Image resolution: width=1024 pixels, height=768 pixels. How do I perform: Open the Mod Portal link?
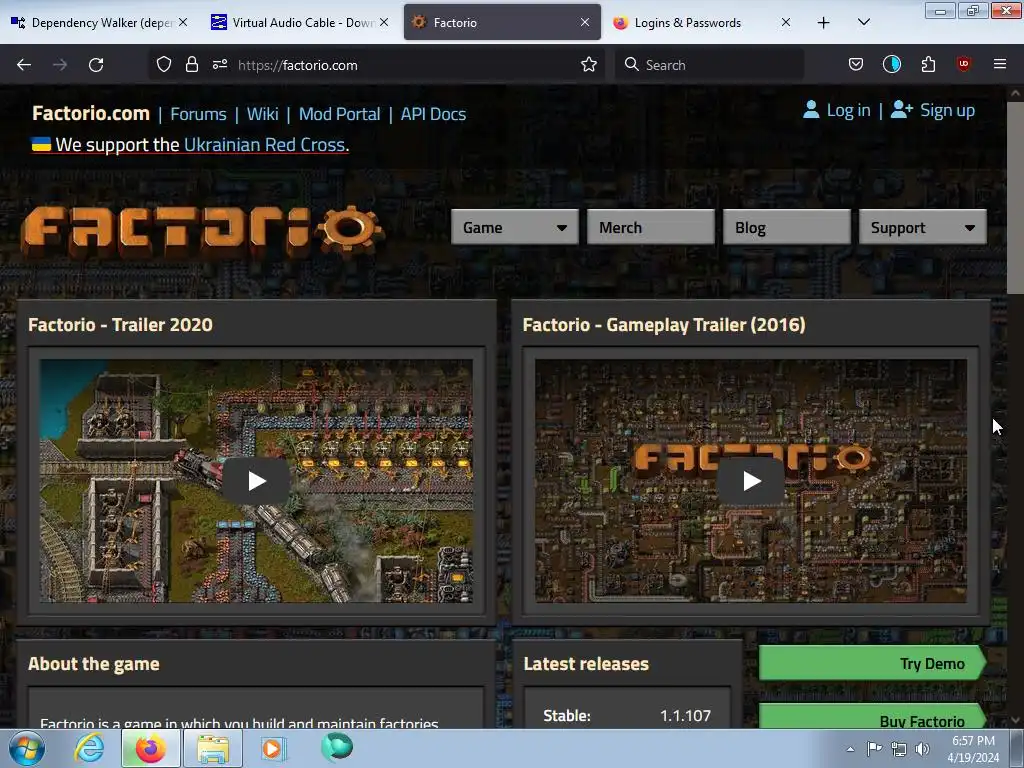point(340,114)
